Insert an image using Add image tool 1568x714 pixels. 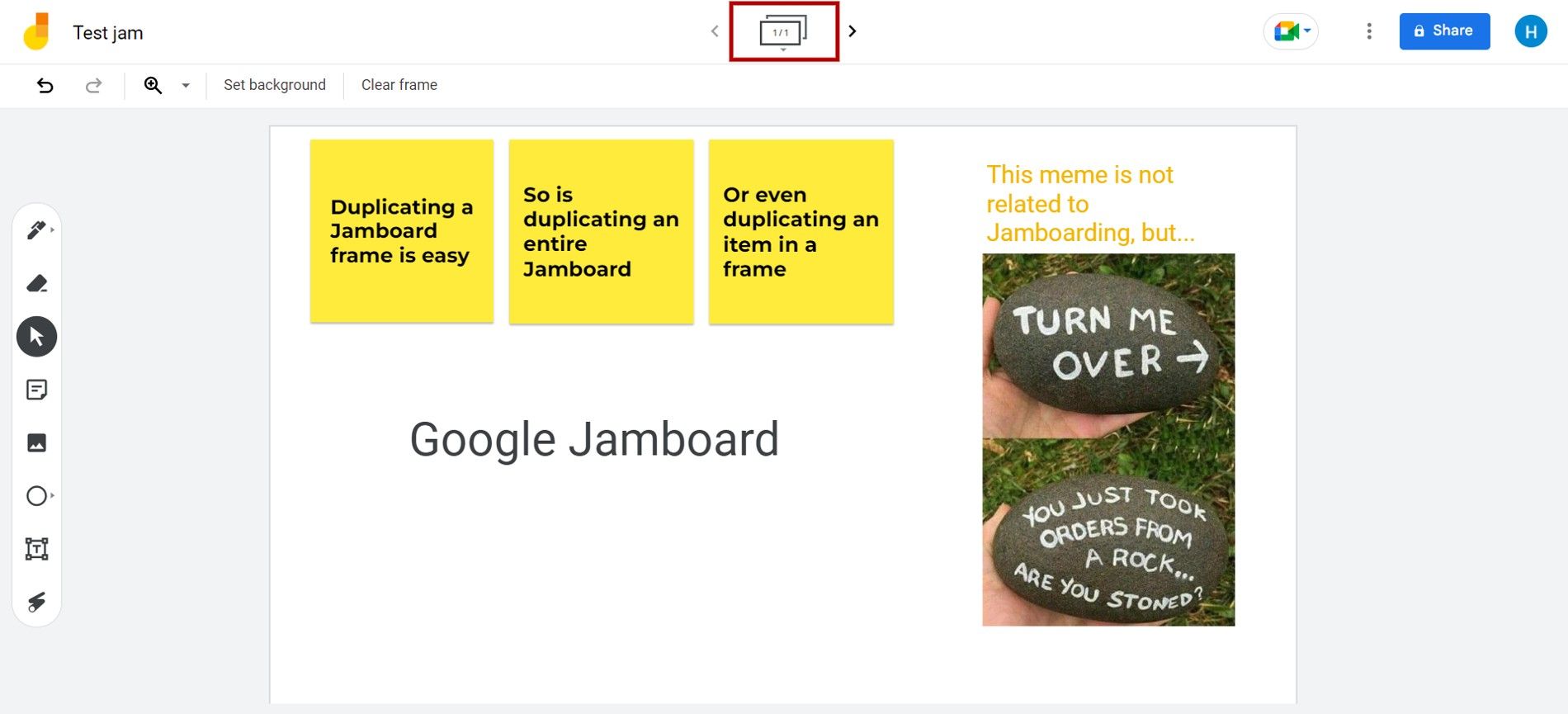coord(36,442)
